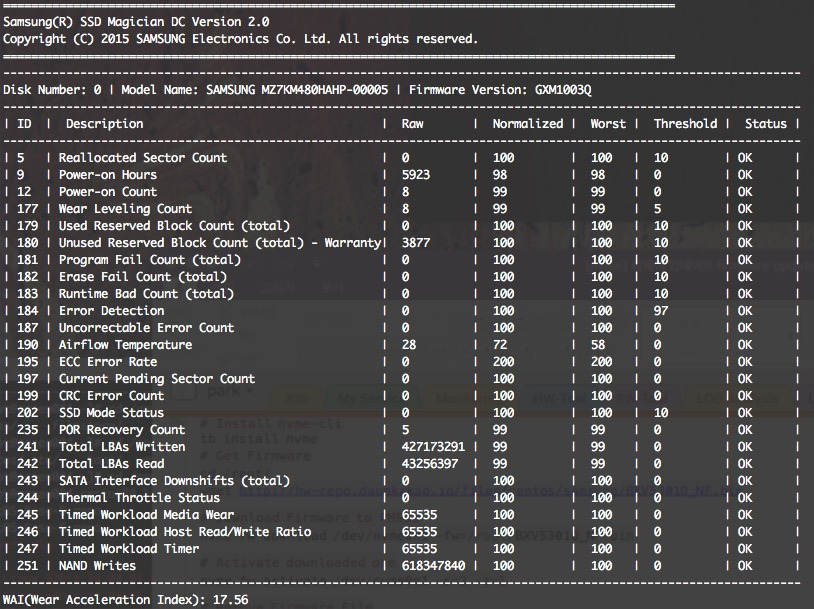Click the 'Threshold' column header
The width and height of the screenshot is (814, 609).
coord(685,124)
